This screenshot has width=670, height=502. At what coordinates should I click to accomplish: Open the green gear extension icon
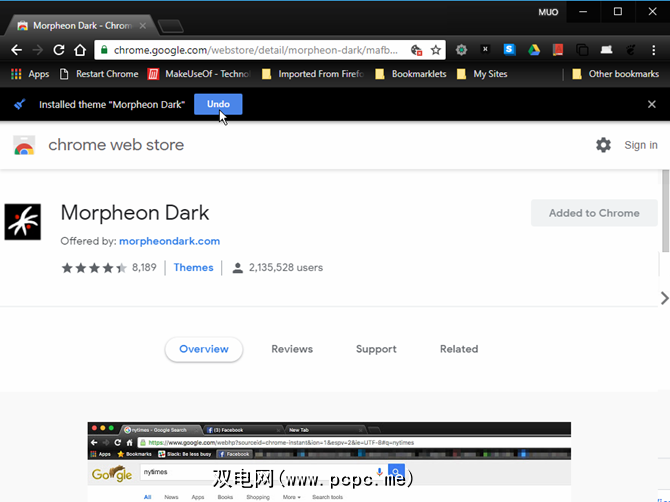[461, 50]
